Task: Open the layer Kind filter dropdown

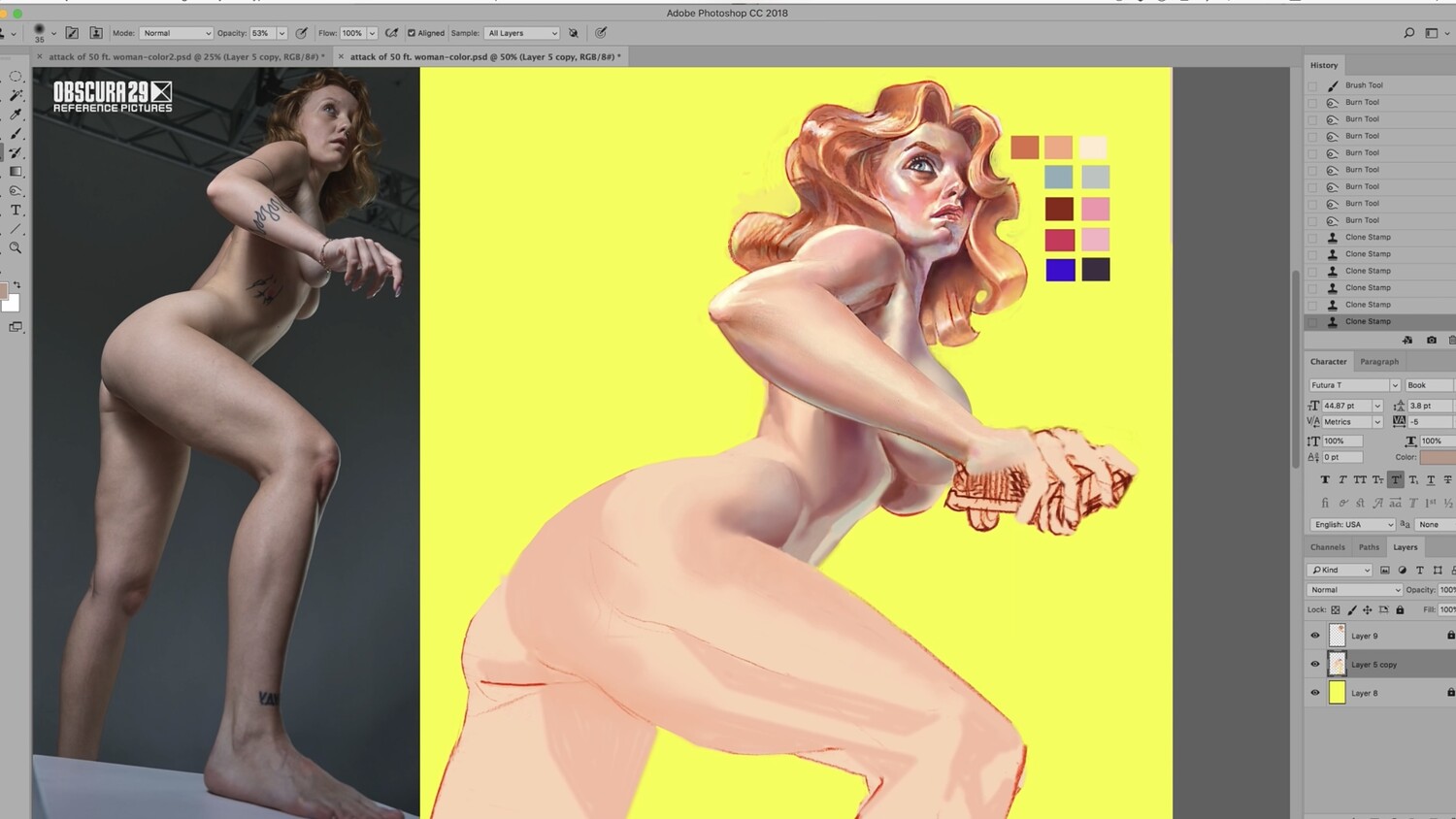Action: point(1340,570)
